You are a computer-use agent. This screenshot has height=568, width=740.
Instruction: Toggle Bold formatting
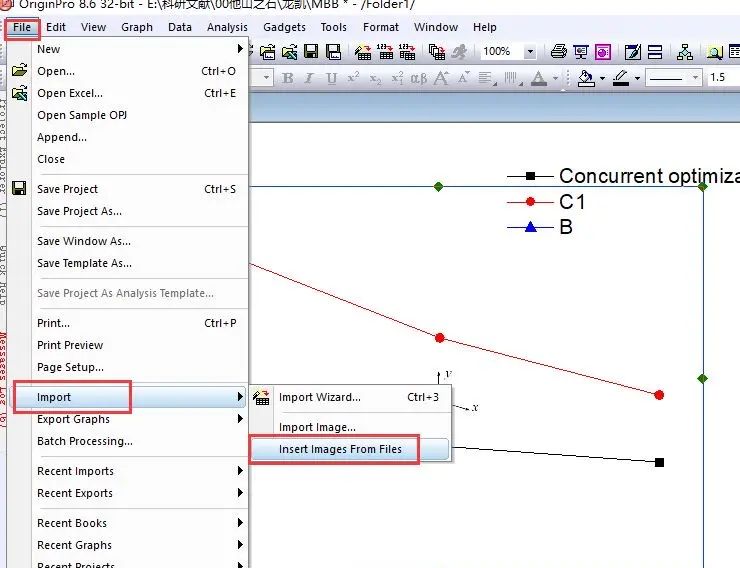click(x=287, y=78)
